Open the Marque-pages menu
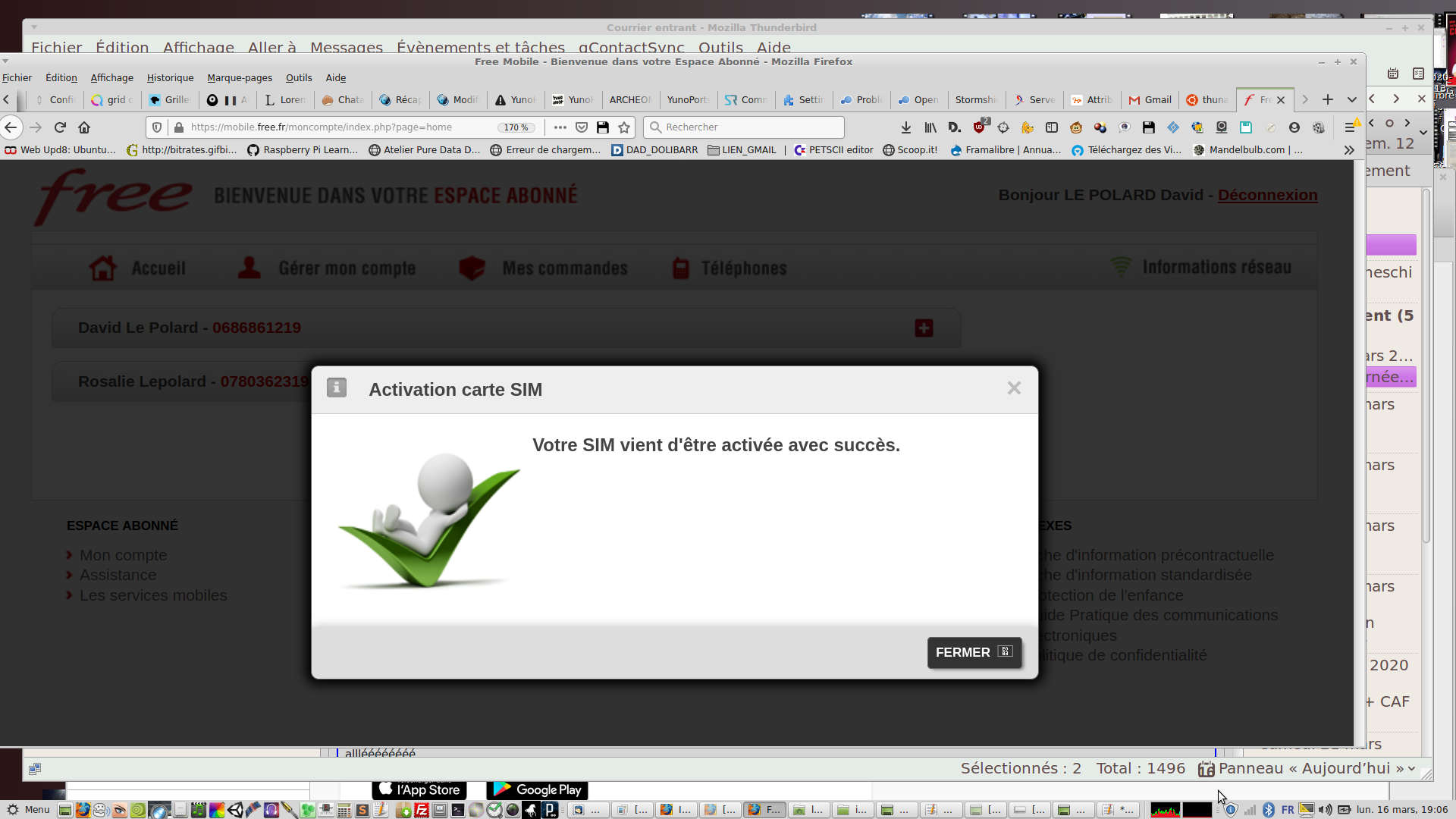Image resolution: width=1456 pixels, height=819 pixels. pyautogui.click(x=240, y=77)
